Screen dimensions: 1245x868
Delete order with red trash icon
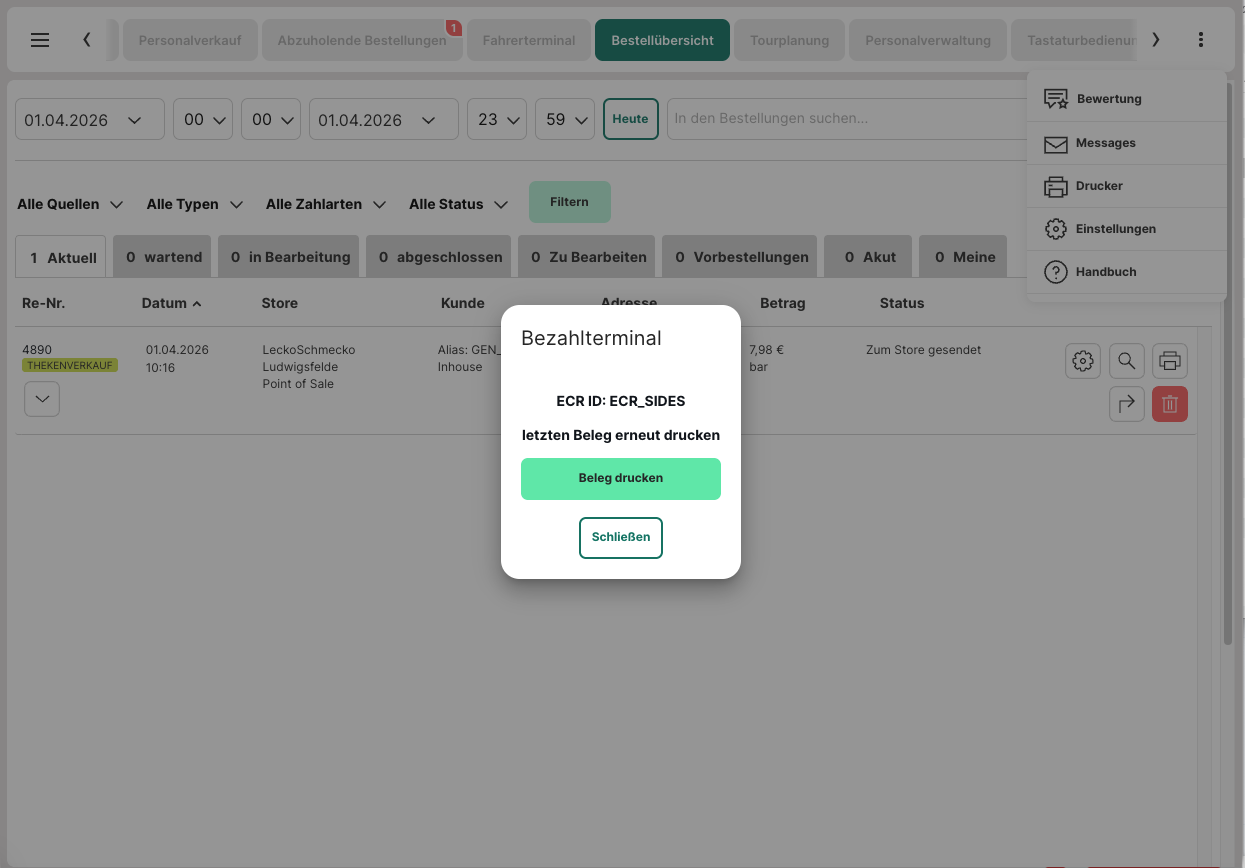point(1170,404)
